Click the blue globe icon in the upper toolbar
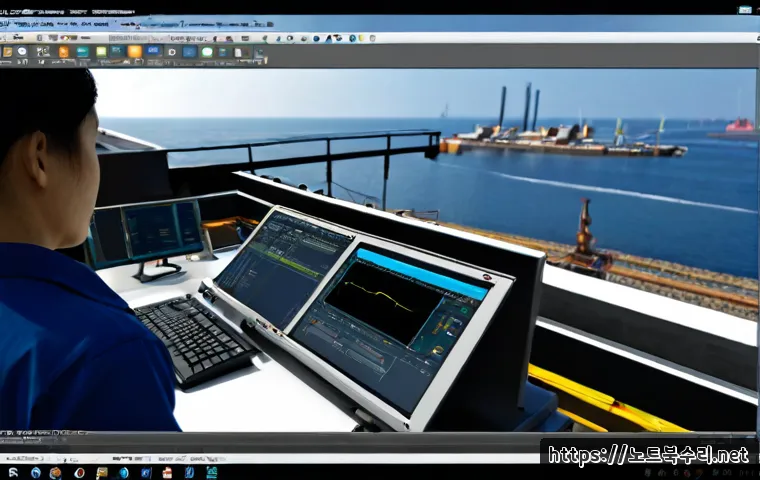760x480 pixels. click(x=316, y=38)
